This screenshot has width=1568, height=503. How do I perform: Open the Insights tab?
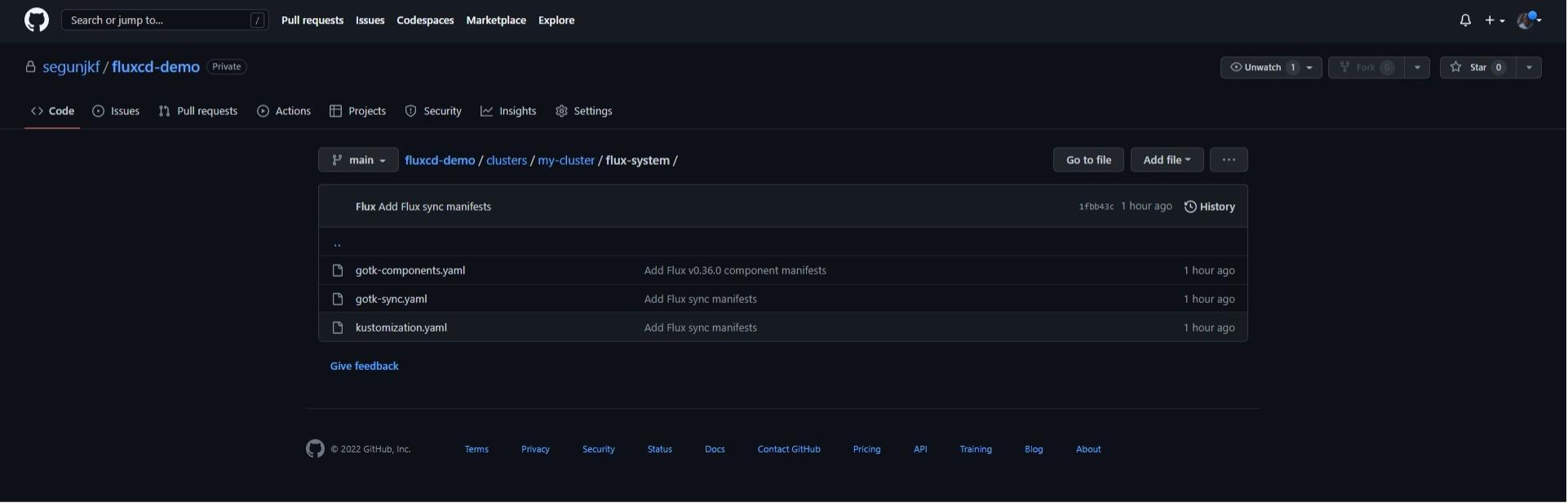(x=508, y=111)
